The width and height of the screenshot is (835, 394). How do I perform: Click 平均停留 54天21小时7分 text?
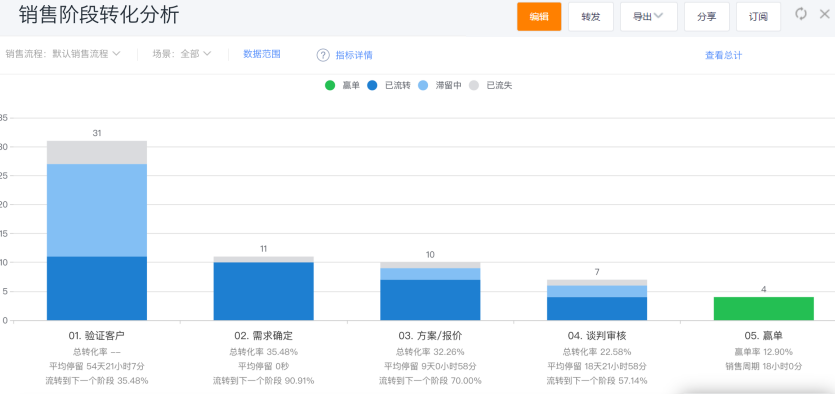point(97,366)
